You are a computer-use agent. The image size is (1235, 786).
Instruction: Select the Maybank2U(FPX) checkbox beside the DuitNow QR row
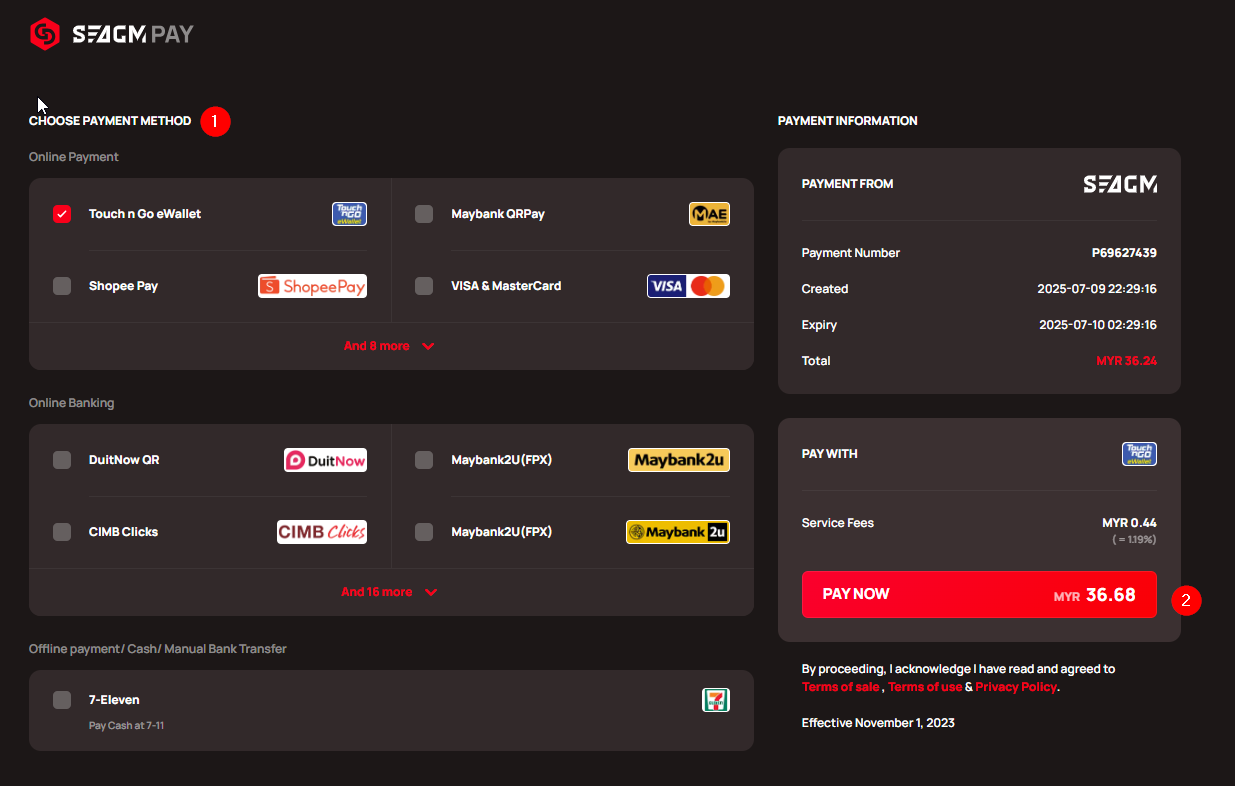point(424,460)
